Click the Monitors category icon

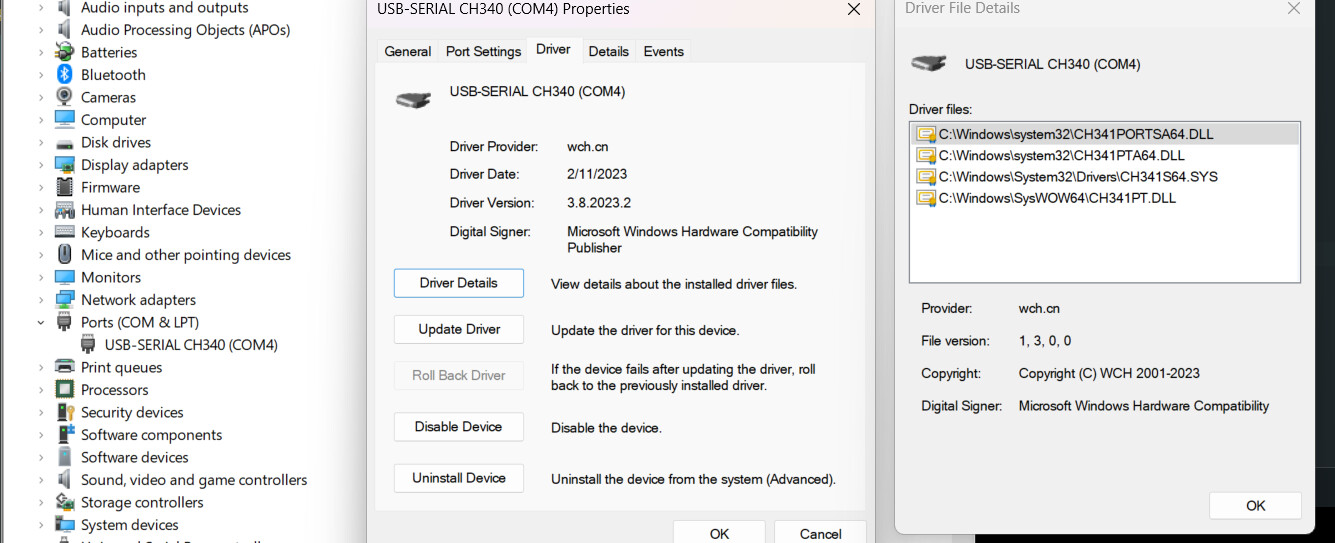(x=65, y=277)
